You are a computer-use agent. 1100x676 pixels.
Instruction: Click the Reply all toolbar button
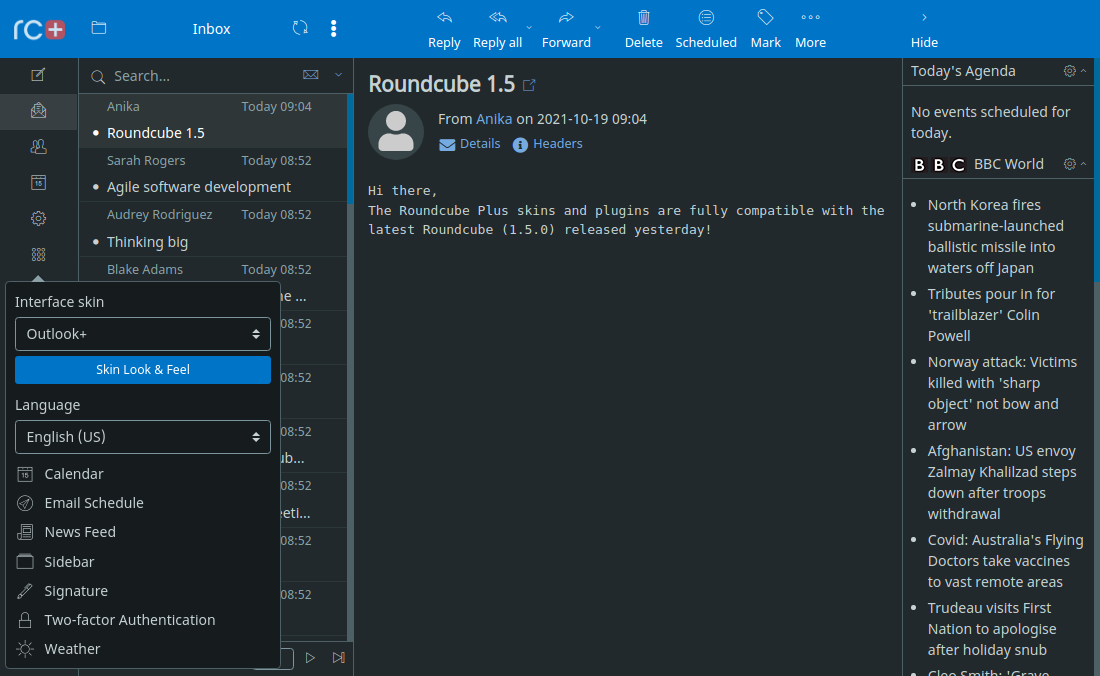[497, 29]
